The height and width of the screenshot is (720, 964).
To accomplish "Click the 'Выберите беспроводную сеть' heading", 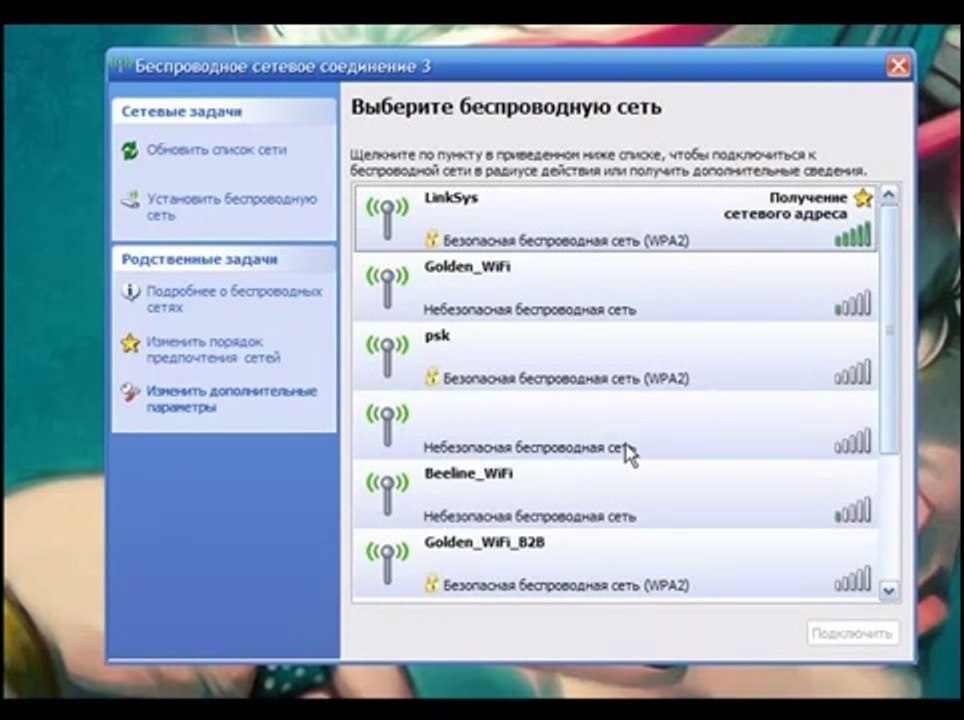I will (x=506, y=107).
